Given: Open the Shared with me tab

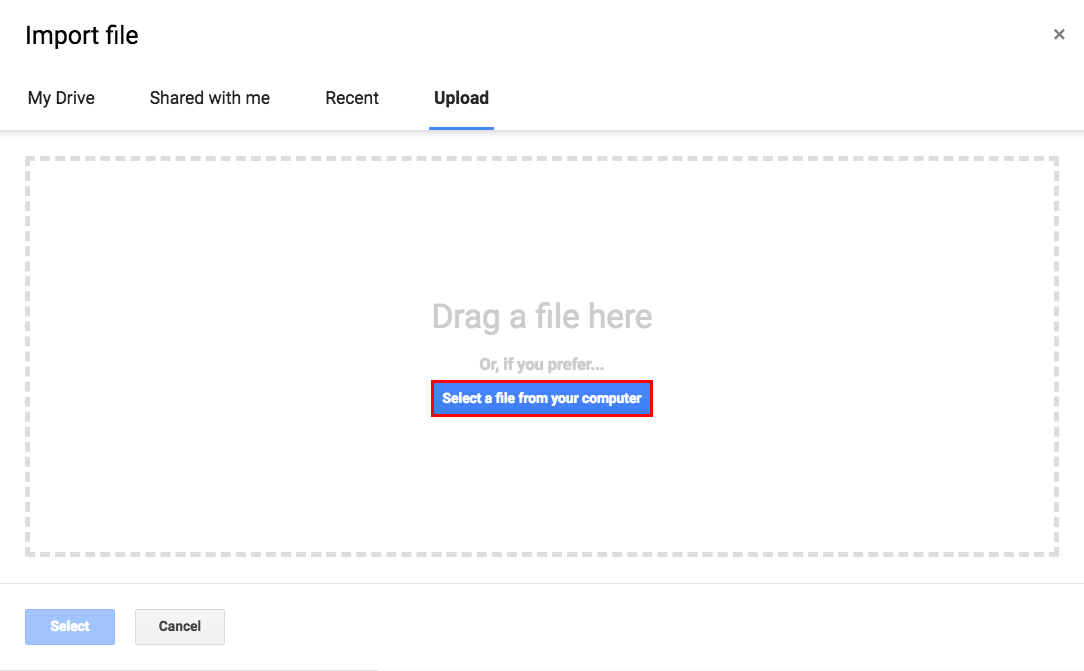Looking at the screenshot, I should click(210, 98).
